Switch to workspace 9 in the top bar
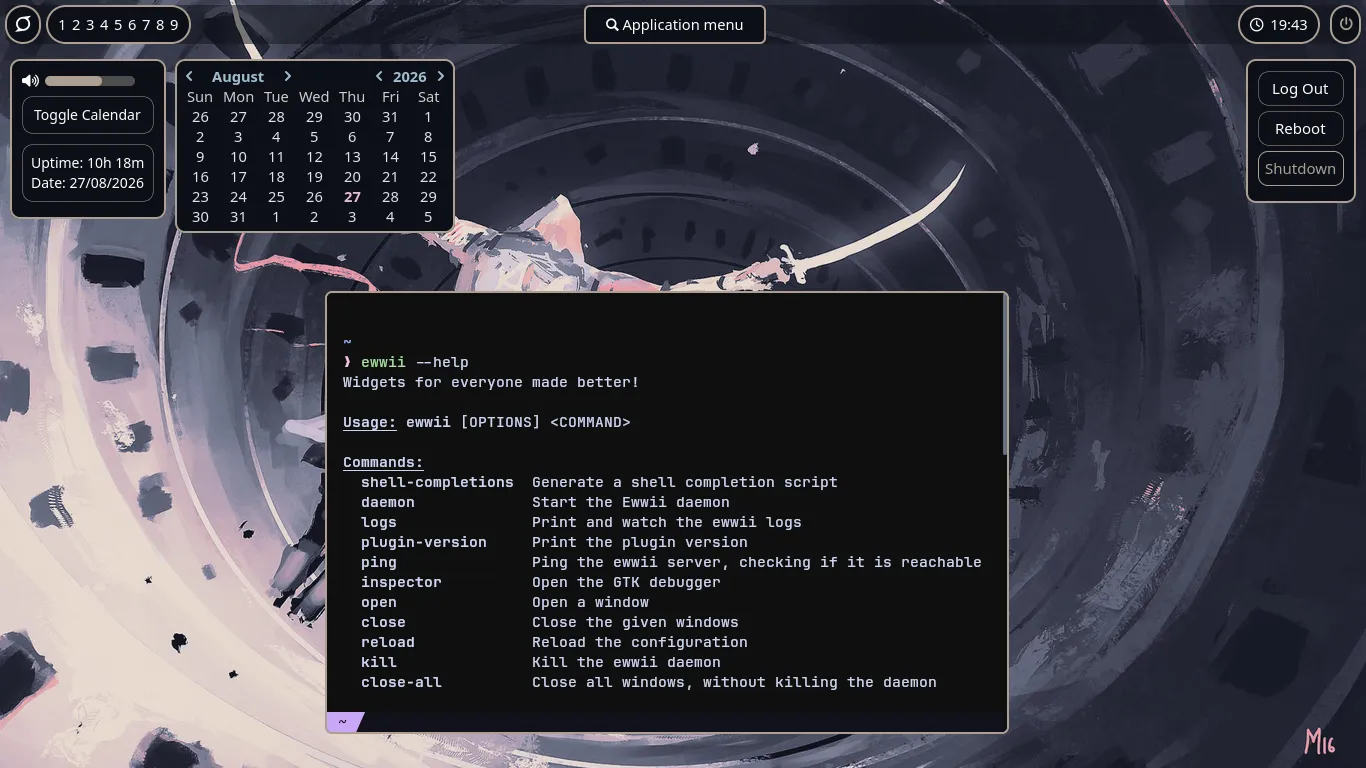 coord(174,25)
